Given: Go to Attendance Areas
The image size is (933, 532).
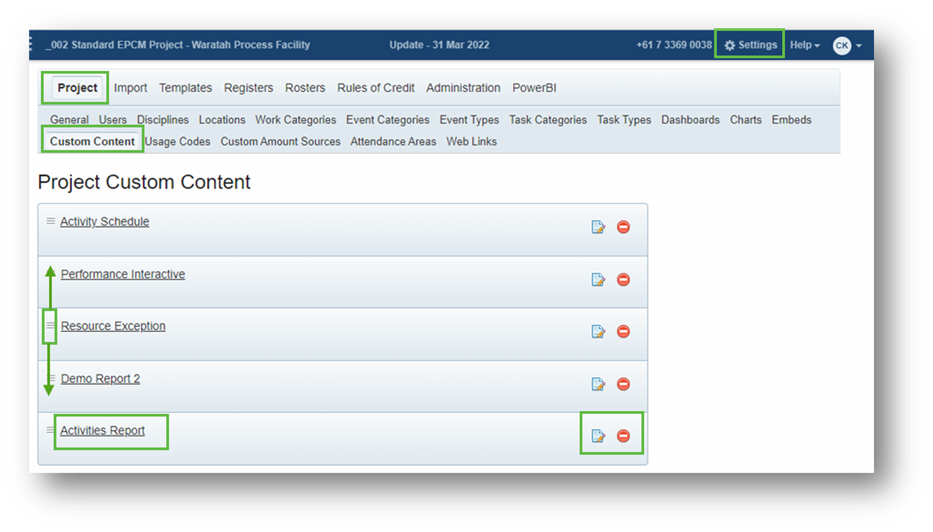Looking at the screenshot, I should coord(393,142).
